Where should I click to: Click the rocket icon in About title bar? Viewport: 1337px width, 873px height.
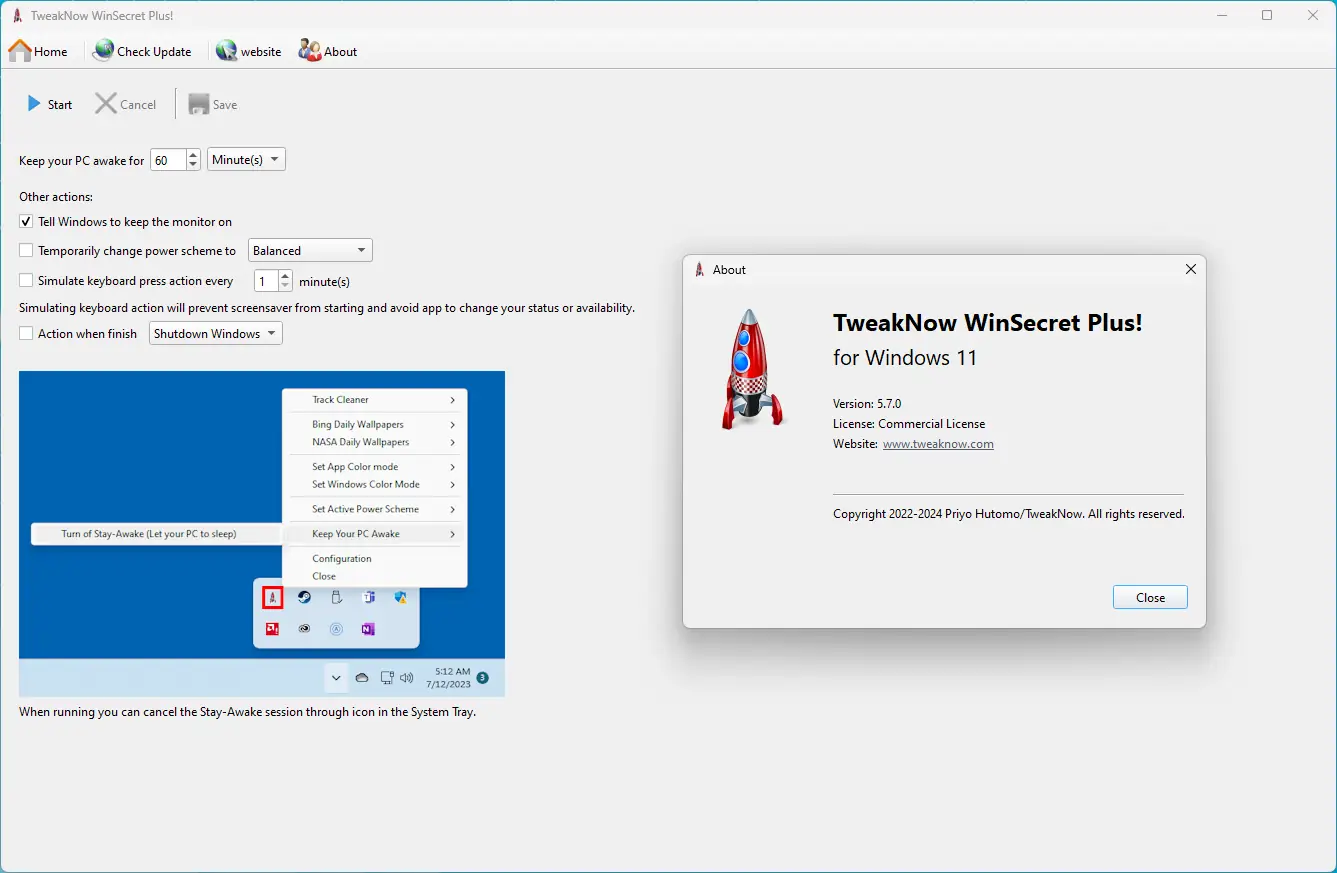(700, 269)
